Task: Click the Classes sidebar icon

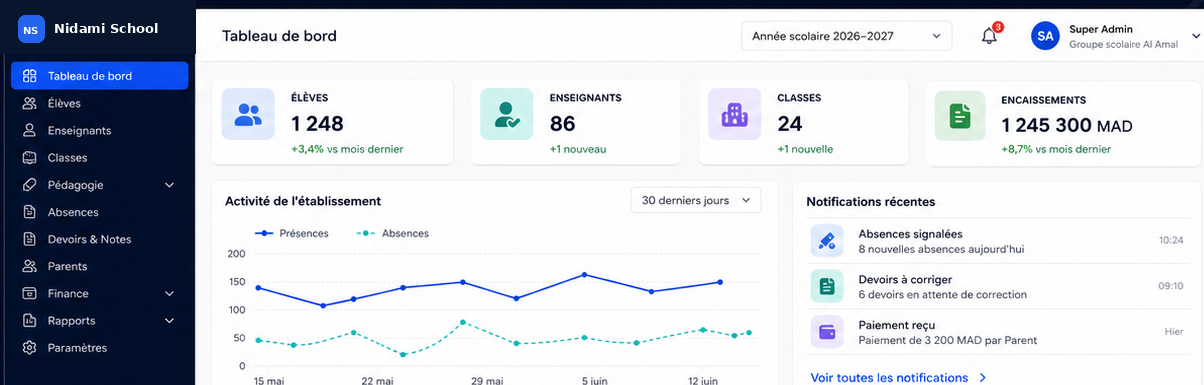Action: click(x=30, y=158)
